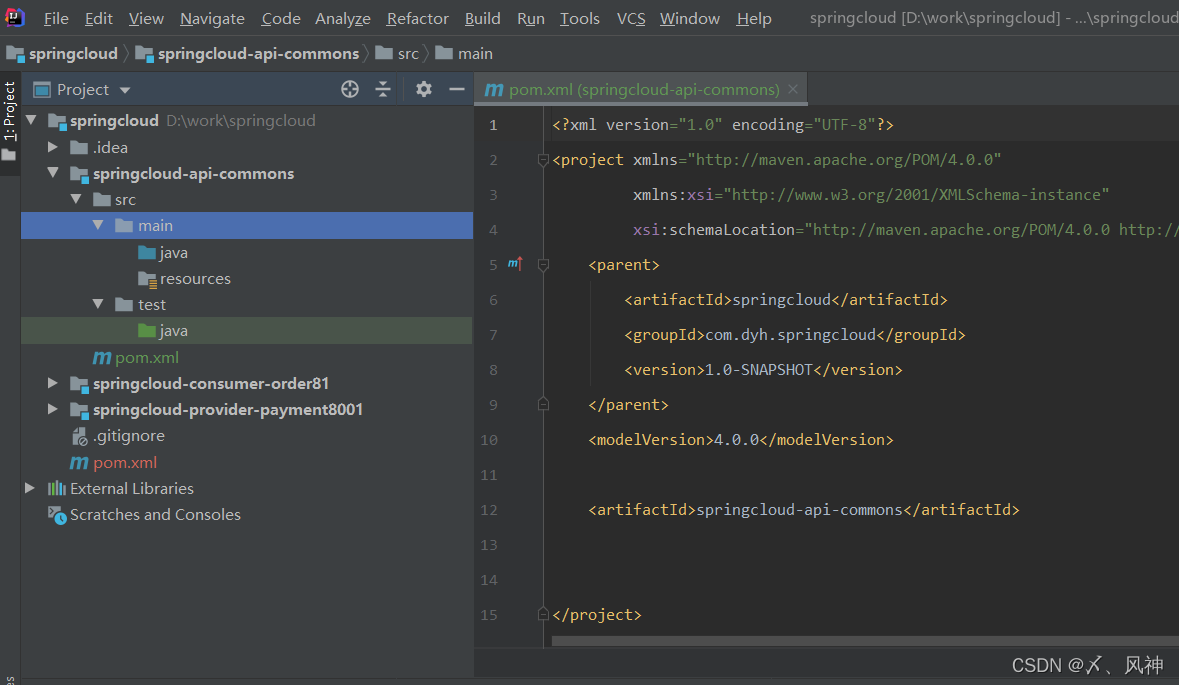Click main breadcrumb in navigation bar
Image resolution: width=1179 pixels, height=685 pixels.
tap(465, 53)
